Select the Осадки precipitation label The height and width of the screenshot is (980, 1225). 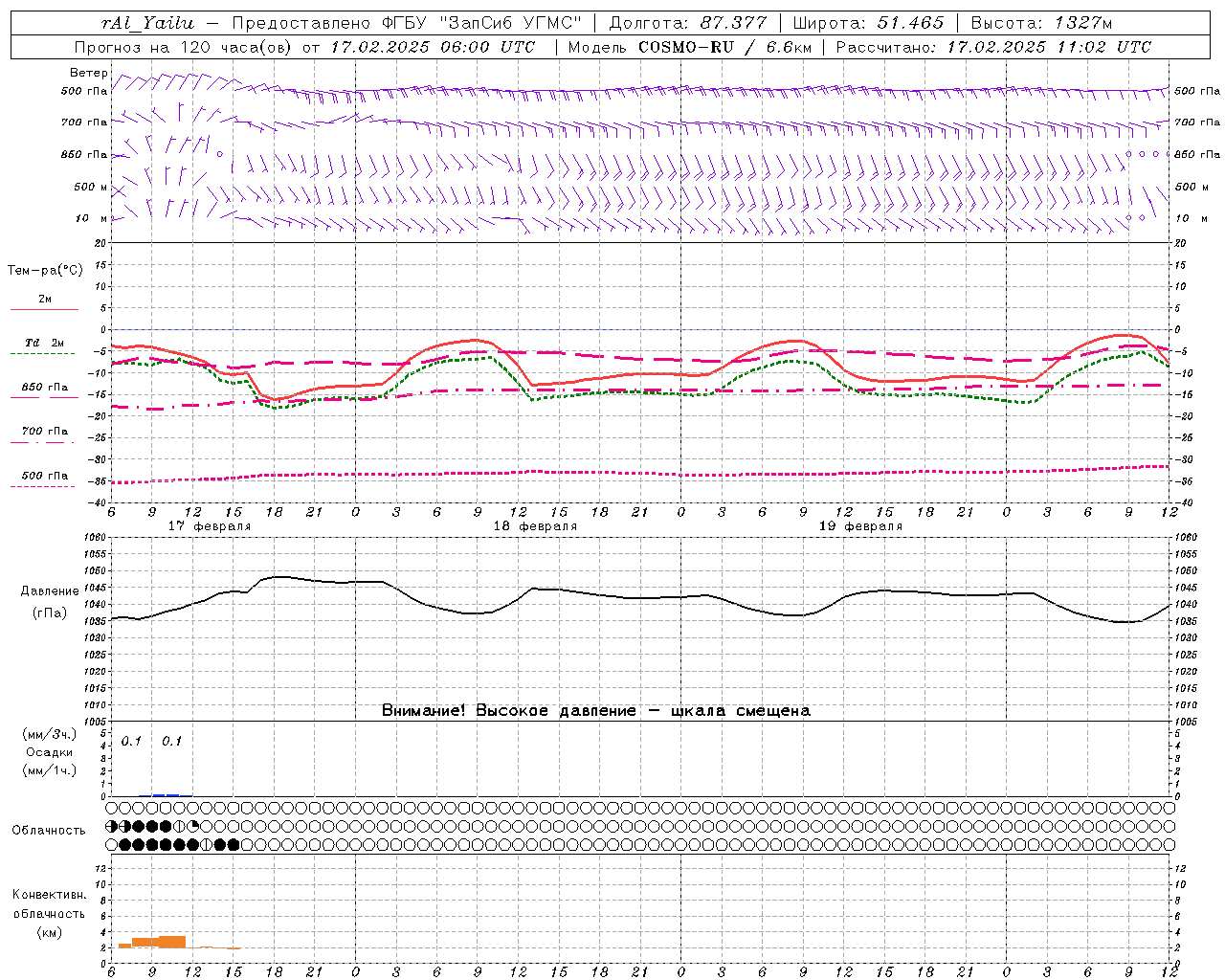click(x=50, y=752)
